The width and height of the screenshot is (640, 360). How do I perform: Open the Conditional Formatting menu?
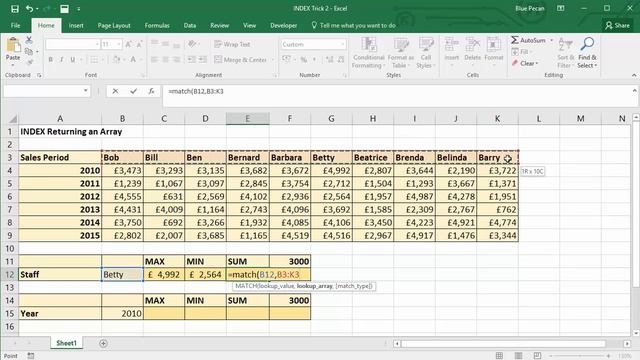pos(369,53)
